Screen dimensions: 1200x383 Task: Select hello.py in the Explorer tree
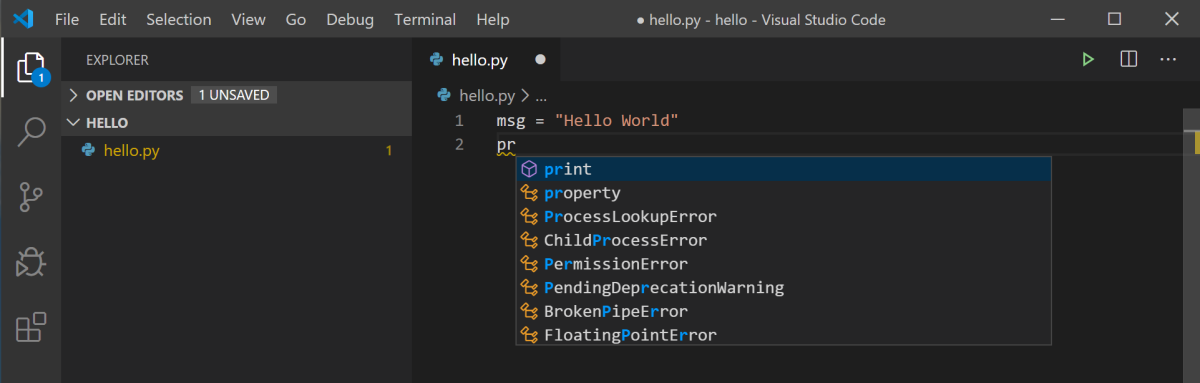(237, 151)
